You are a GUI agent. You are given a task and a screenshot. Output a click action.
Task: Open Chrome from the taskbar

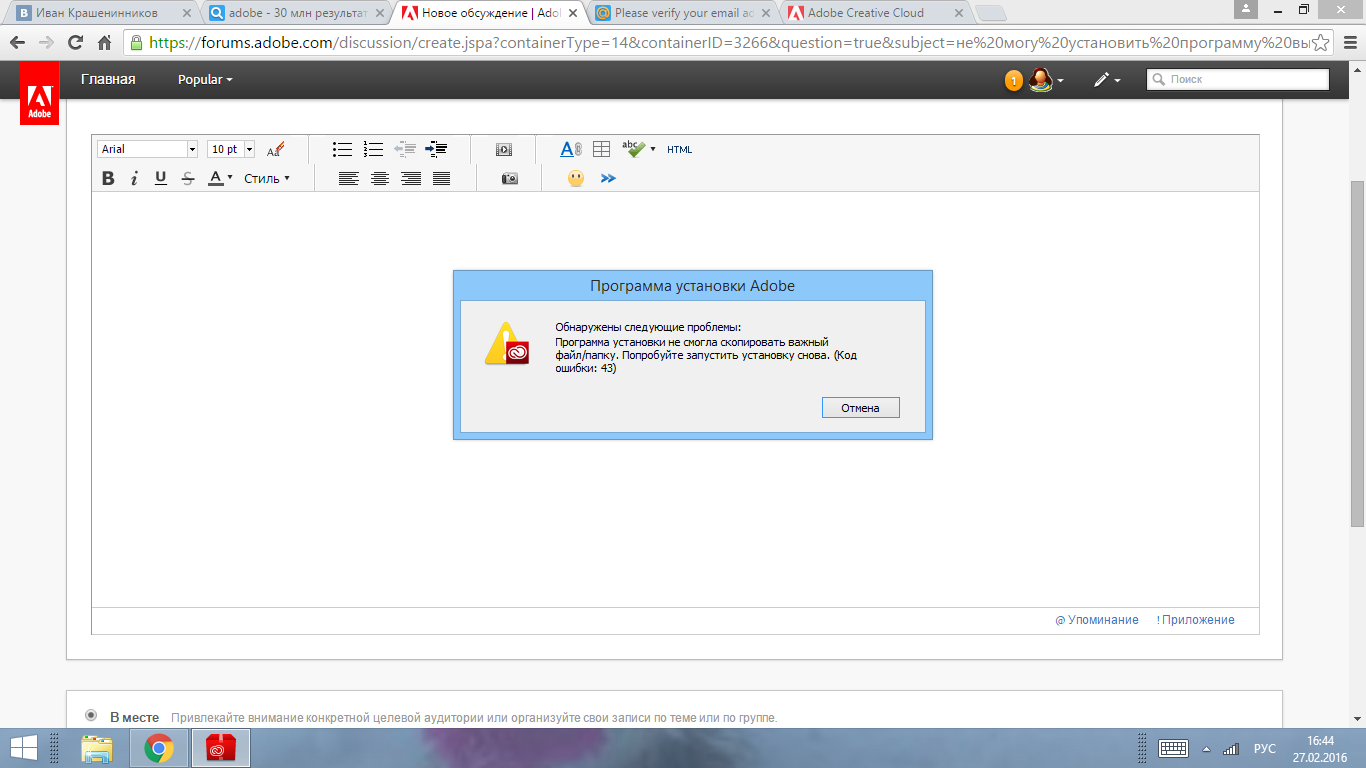(158, 748)
